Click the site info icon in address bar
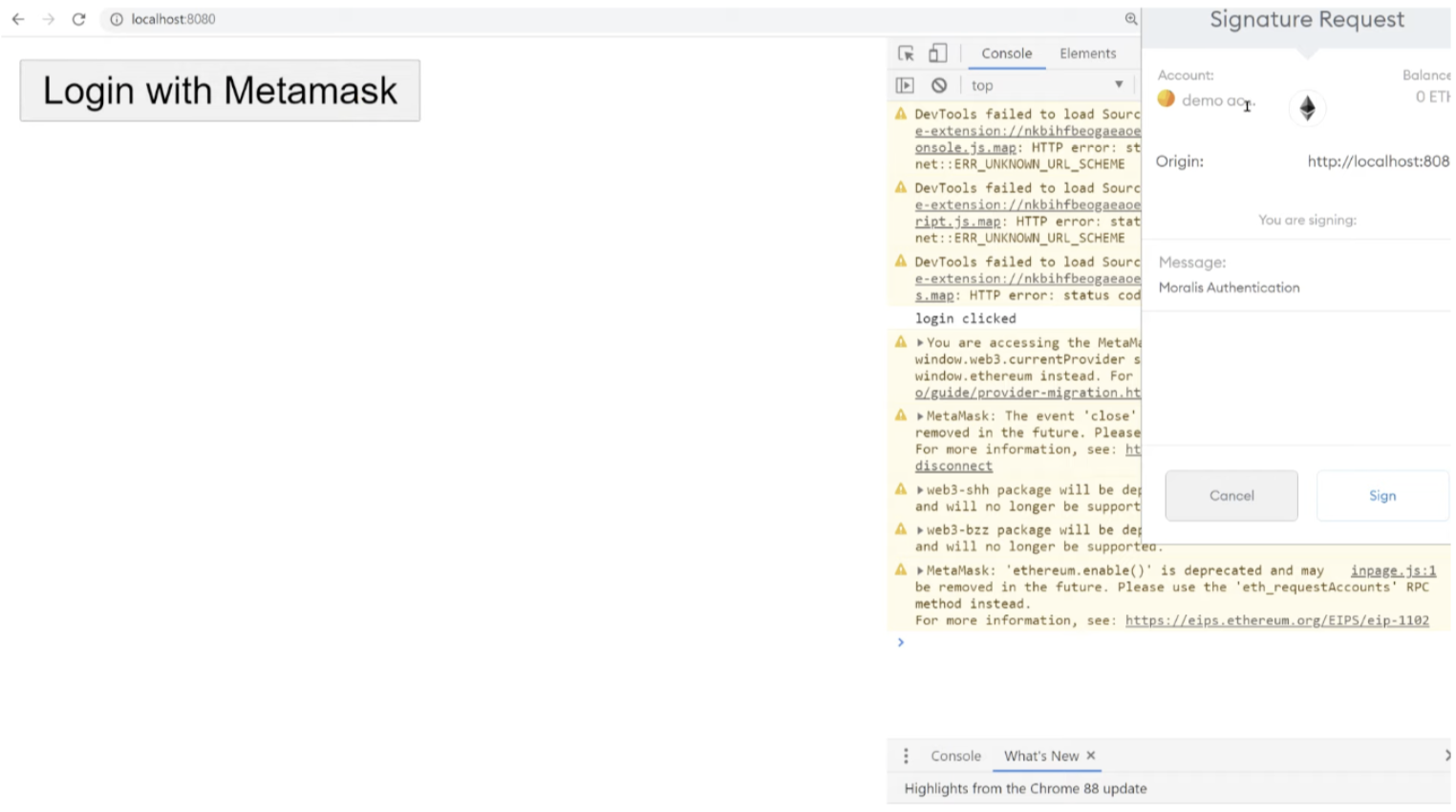The image size is (1456, 812). 116,19
